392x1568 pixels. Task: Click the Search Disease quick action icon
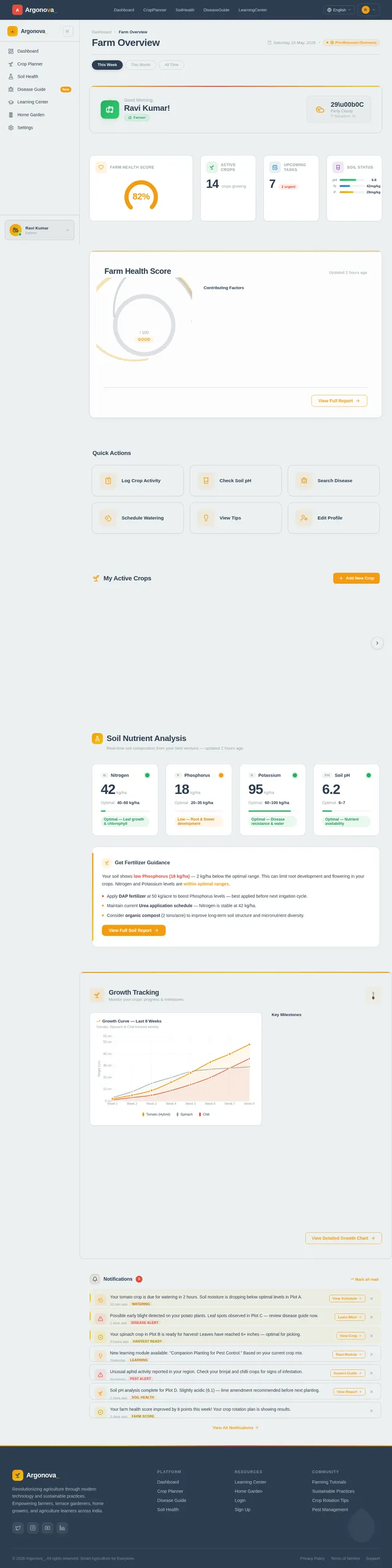[x=304, y=480]
